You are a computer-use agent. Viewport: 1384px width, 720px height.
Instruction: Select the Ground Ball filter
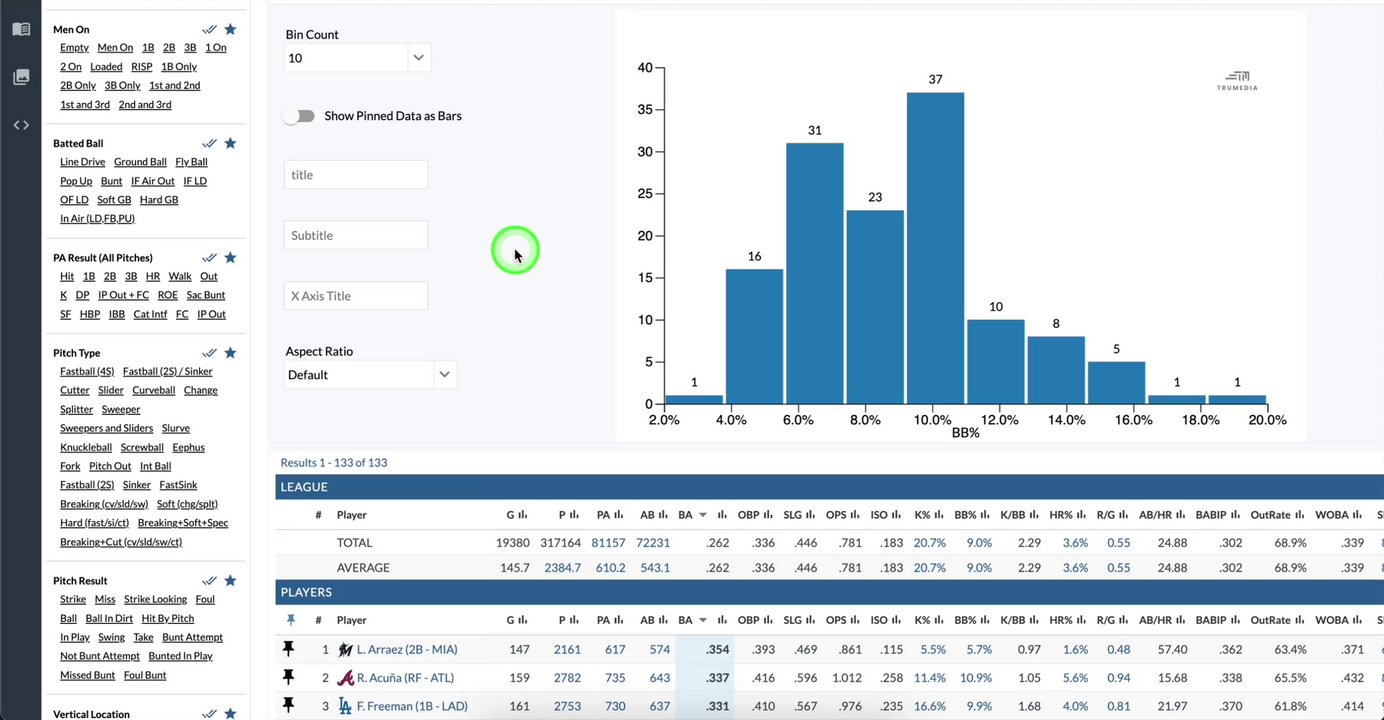(140, 162)
